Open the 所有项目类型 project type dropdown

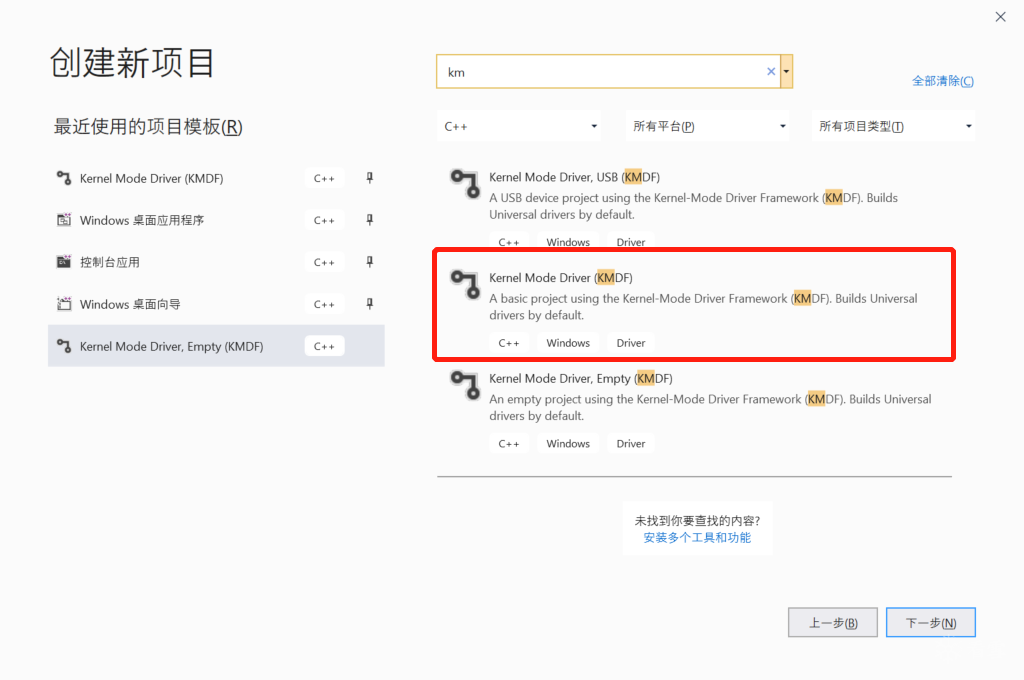click(x=893, y=126)
